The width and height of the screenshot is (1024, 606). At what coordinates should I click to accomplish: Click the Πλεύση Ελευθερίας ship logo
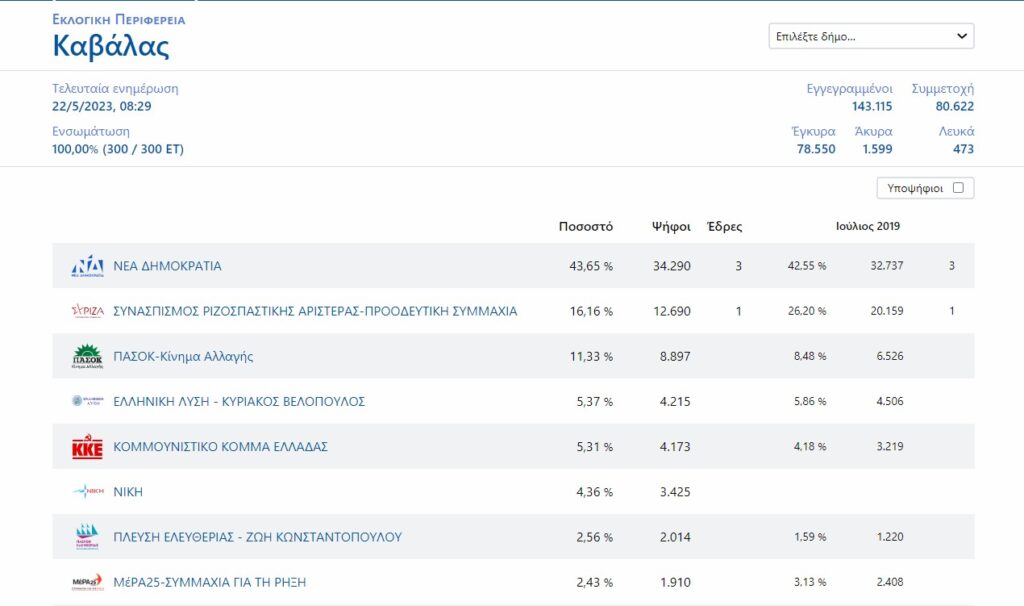pyautogui.click(x=87, y=537)
